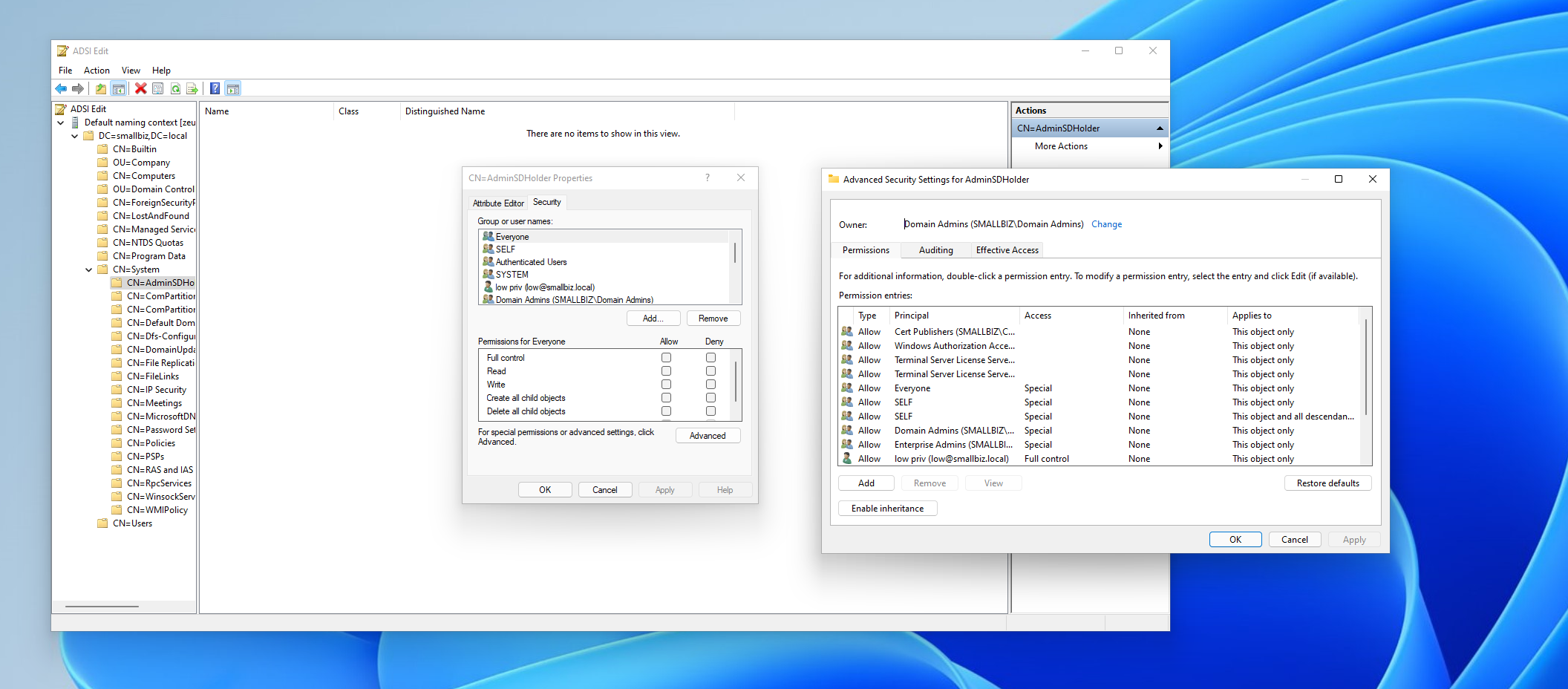Screen dimensions: 1568x689
Task: Check the Deny box for Write
Action: pos(710,385)
